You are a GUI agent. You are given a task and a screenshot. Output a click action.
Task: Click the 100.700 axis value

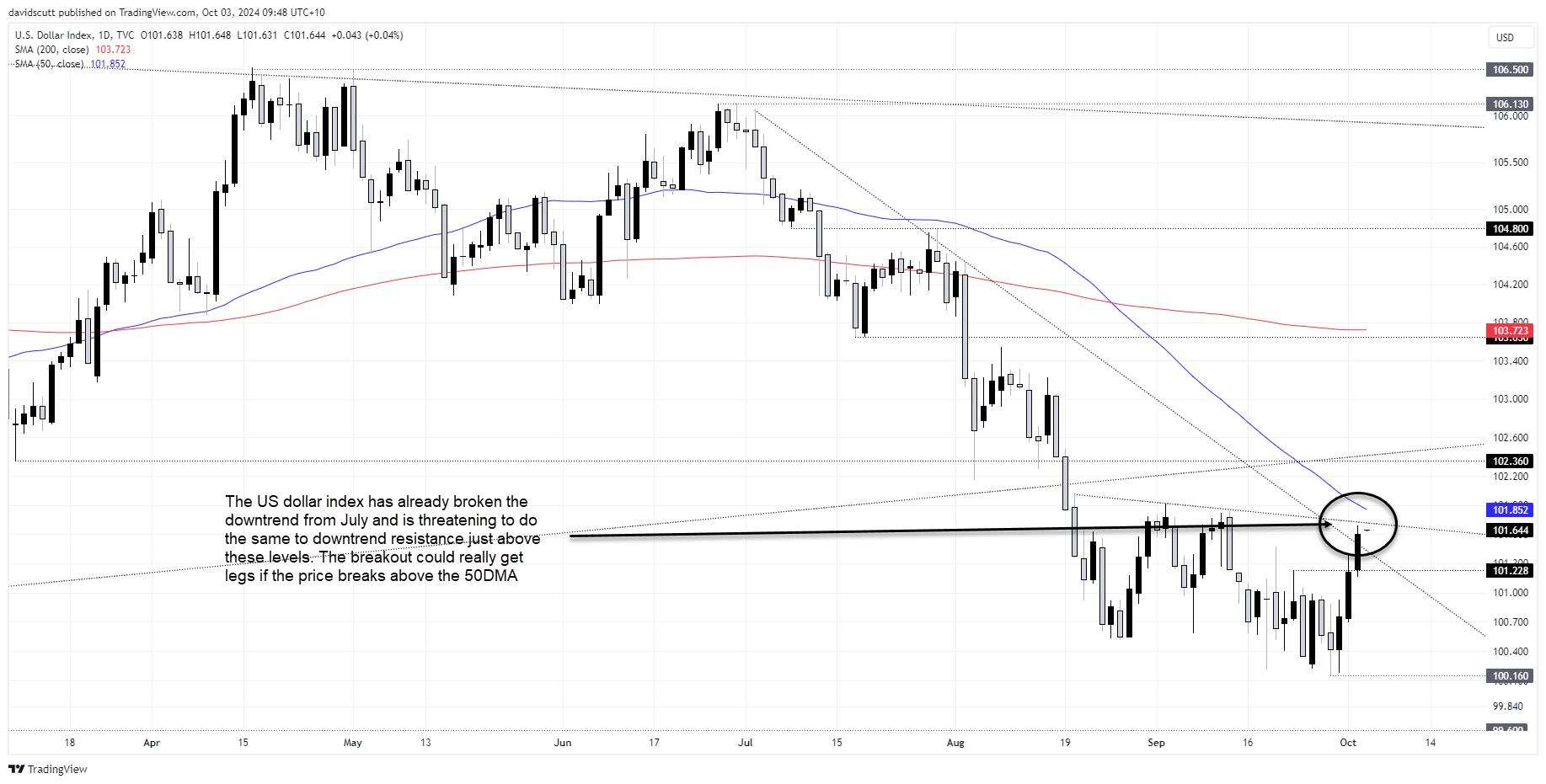(x=1510, y=622)
